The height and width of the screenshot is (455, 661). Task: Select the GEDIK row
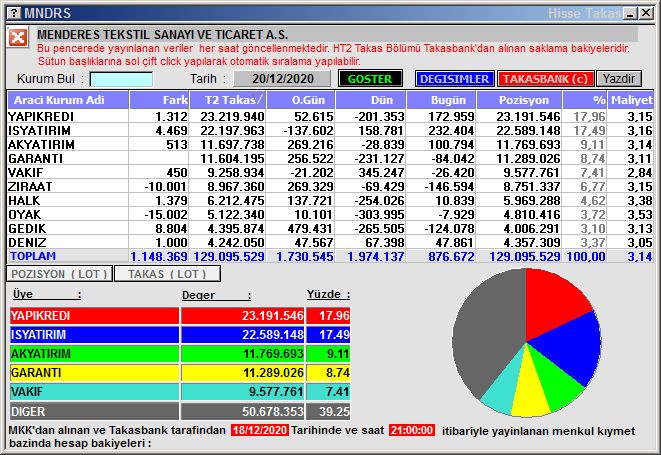330,228
